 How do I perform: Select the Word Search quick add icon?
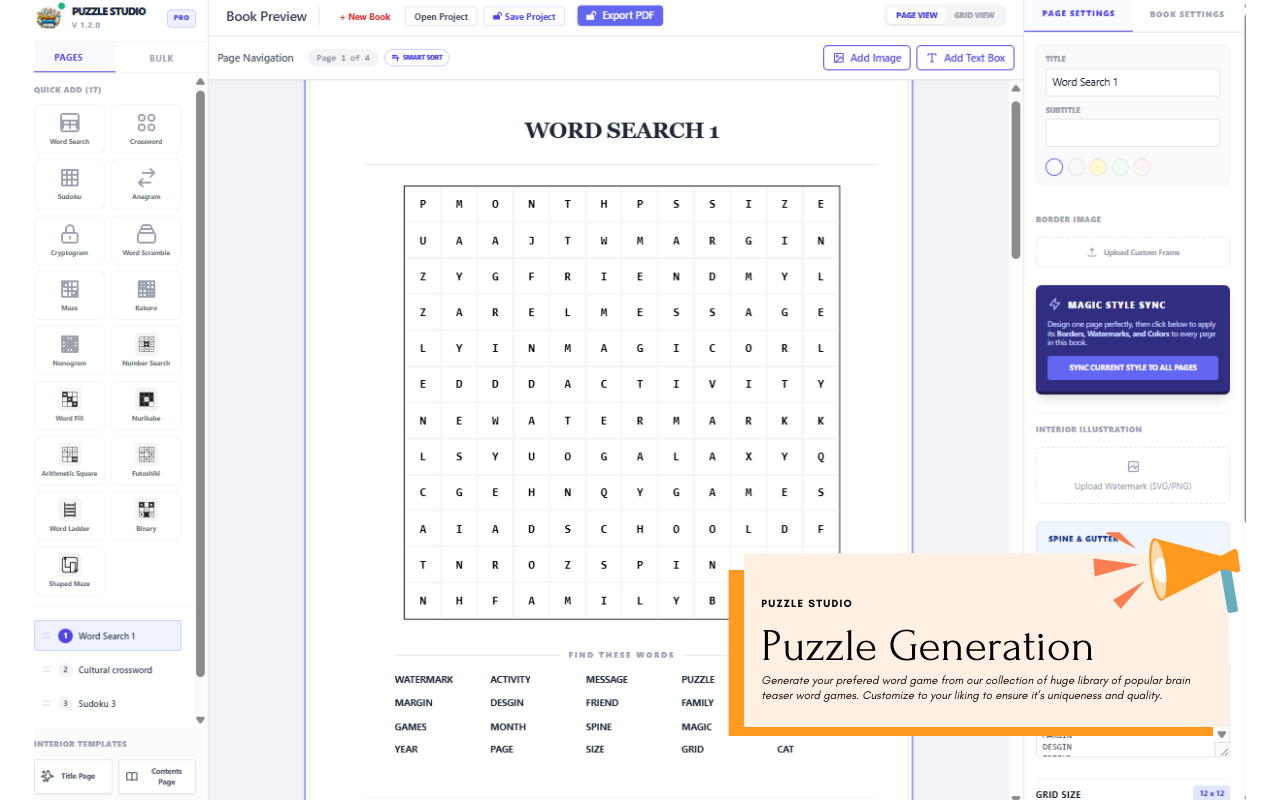pyautogui.click(x=69, y=128)
